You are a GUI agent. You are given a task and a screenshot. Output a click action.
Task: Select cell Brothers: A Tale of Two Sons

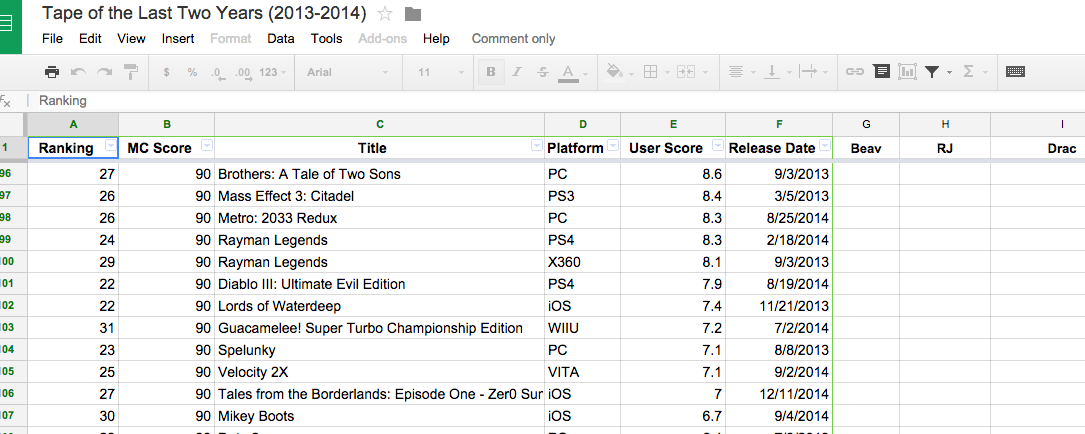point(380,174)
